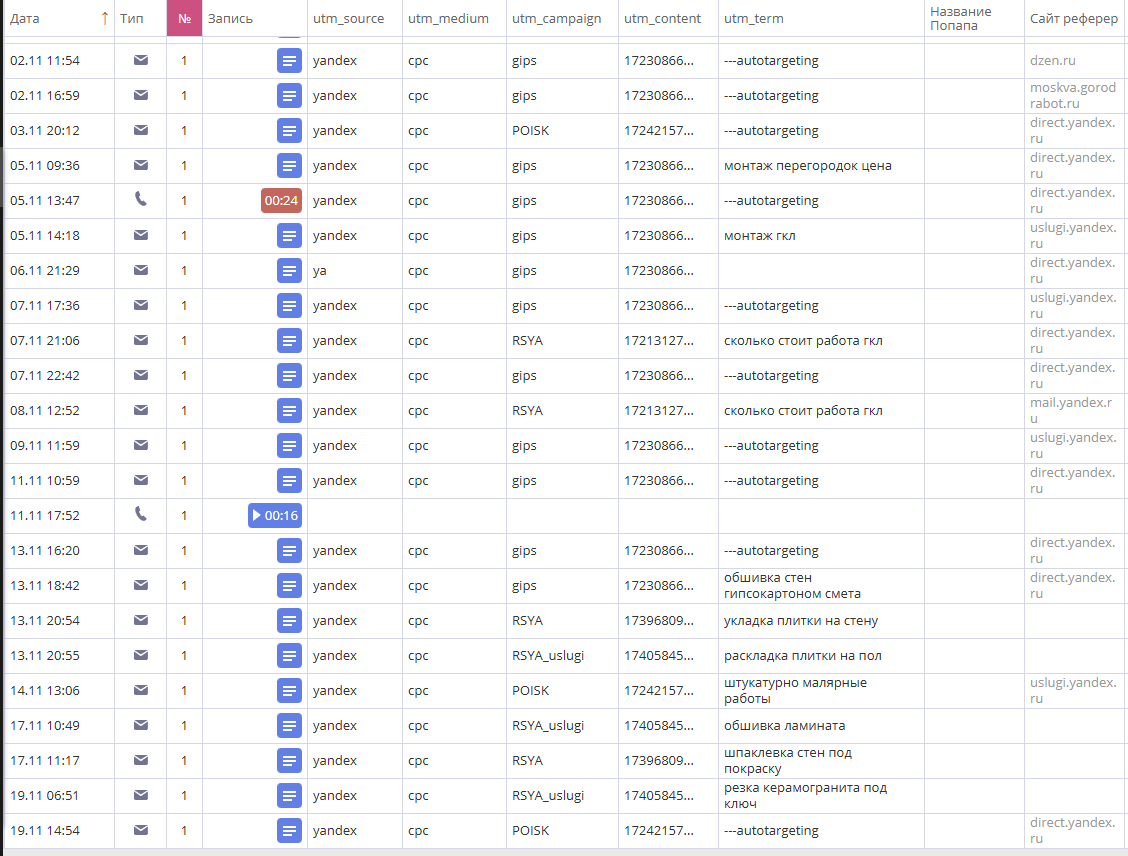Click the envelope icon for 02.11 11:54

pyautogui.click(x=141, y=60)
